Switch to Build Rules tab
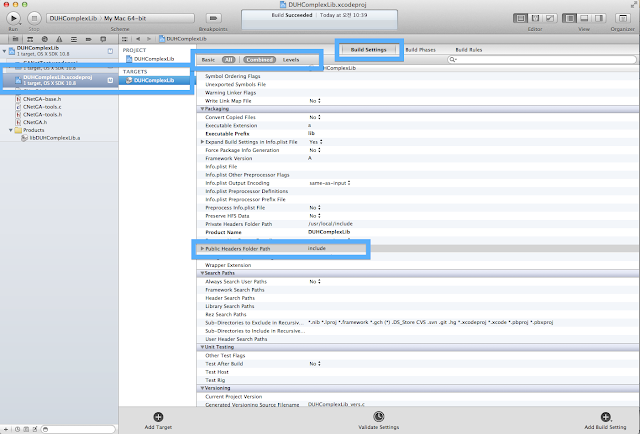The height and width of the screenshot is (434, 640). pos(469,50)
